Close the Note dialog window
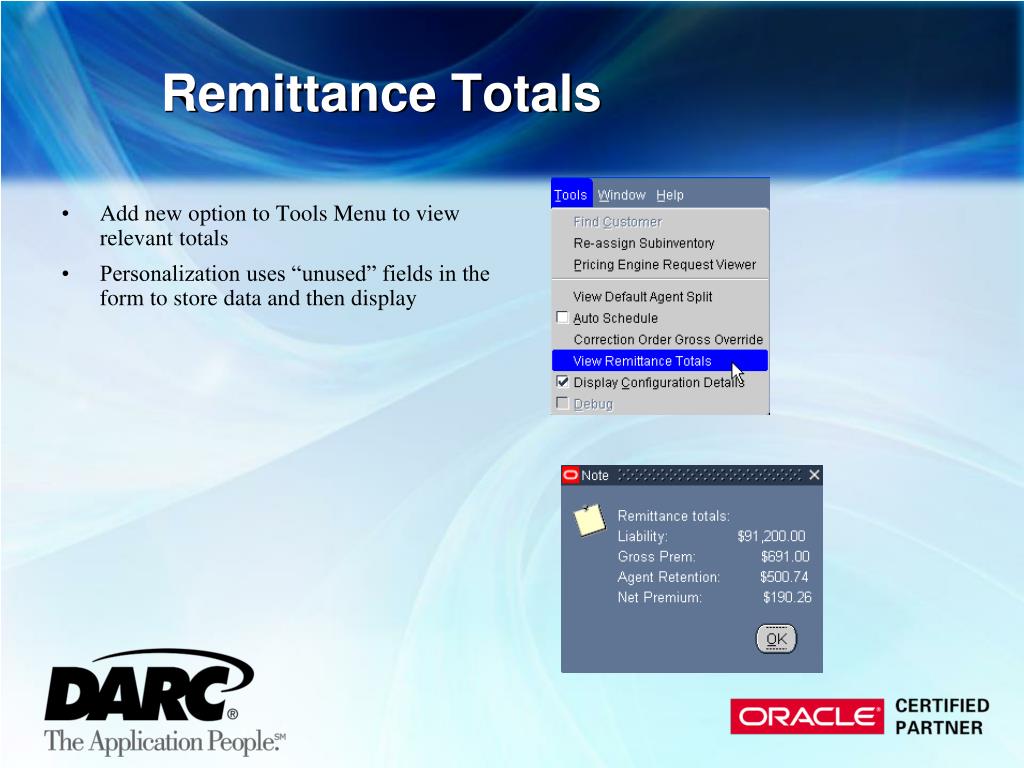1024x768 pixels. point(814,475)
